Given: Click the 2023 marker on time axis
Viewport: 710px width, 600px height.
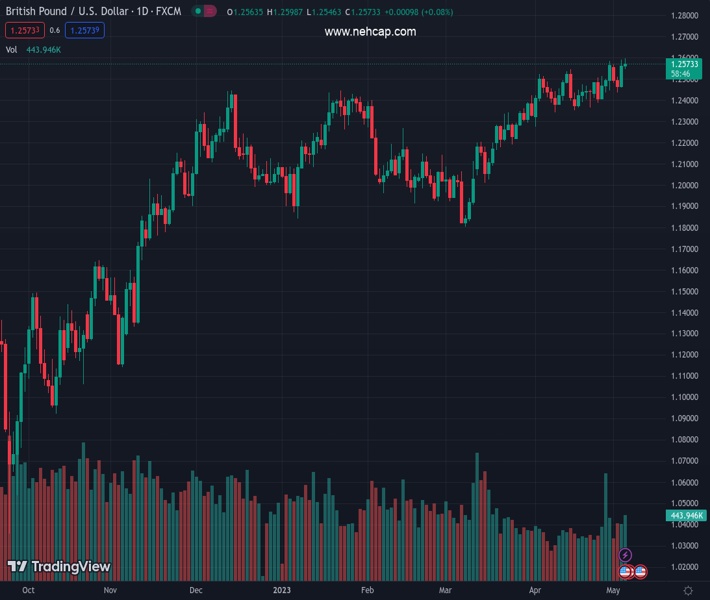Looking at the screenshot, I should (x=283, y=591).
